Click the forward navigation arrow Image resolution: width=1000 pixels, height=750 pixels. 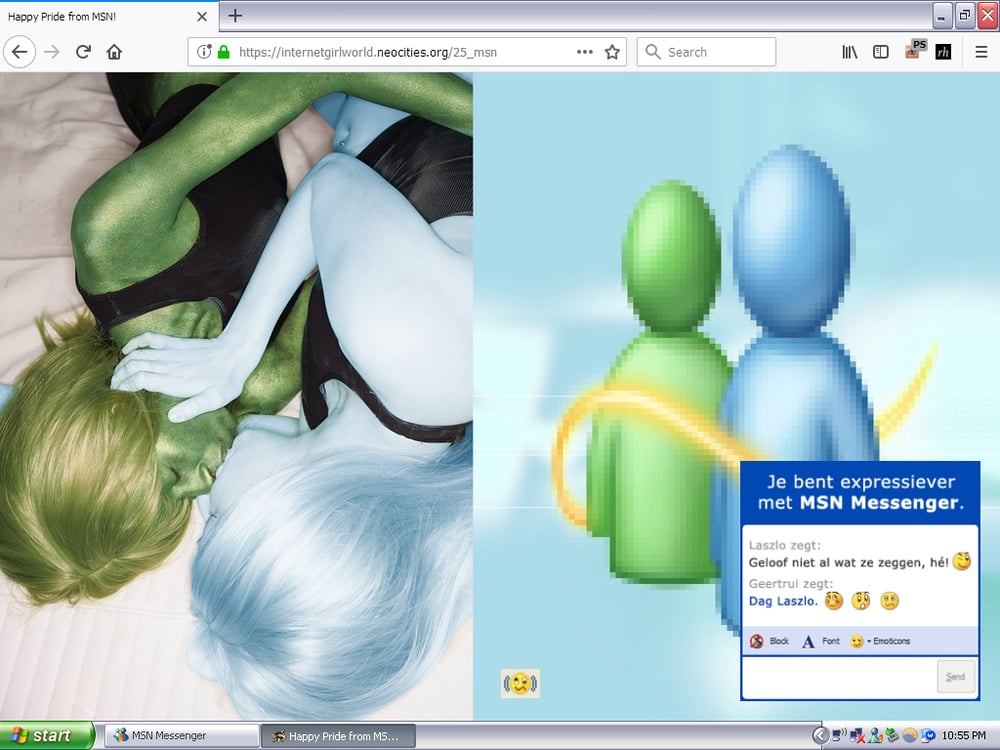(52, 52)
